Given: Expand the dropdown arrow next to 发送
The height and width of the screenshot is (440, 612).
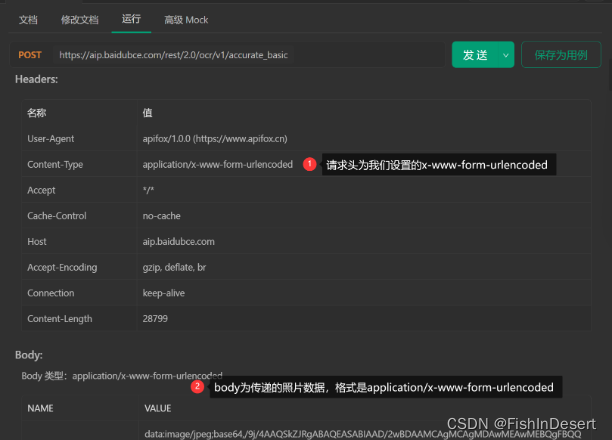Looking at the screenshot, I should pyautogui.click(x=506, y=55).
